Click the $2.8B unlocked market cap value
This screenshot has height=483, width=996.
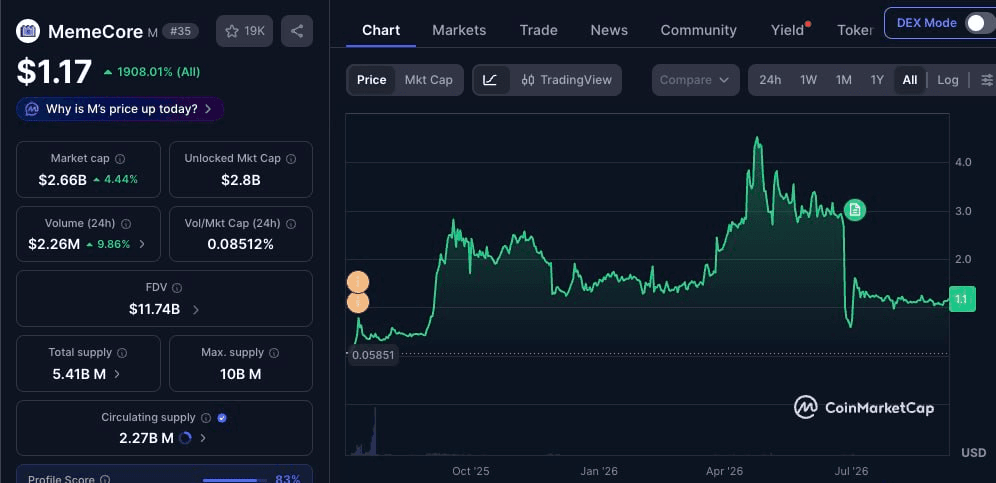[241, 180]
